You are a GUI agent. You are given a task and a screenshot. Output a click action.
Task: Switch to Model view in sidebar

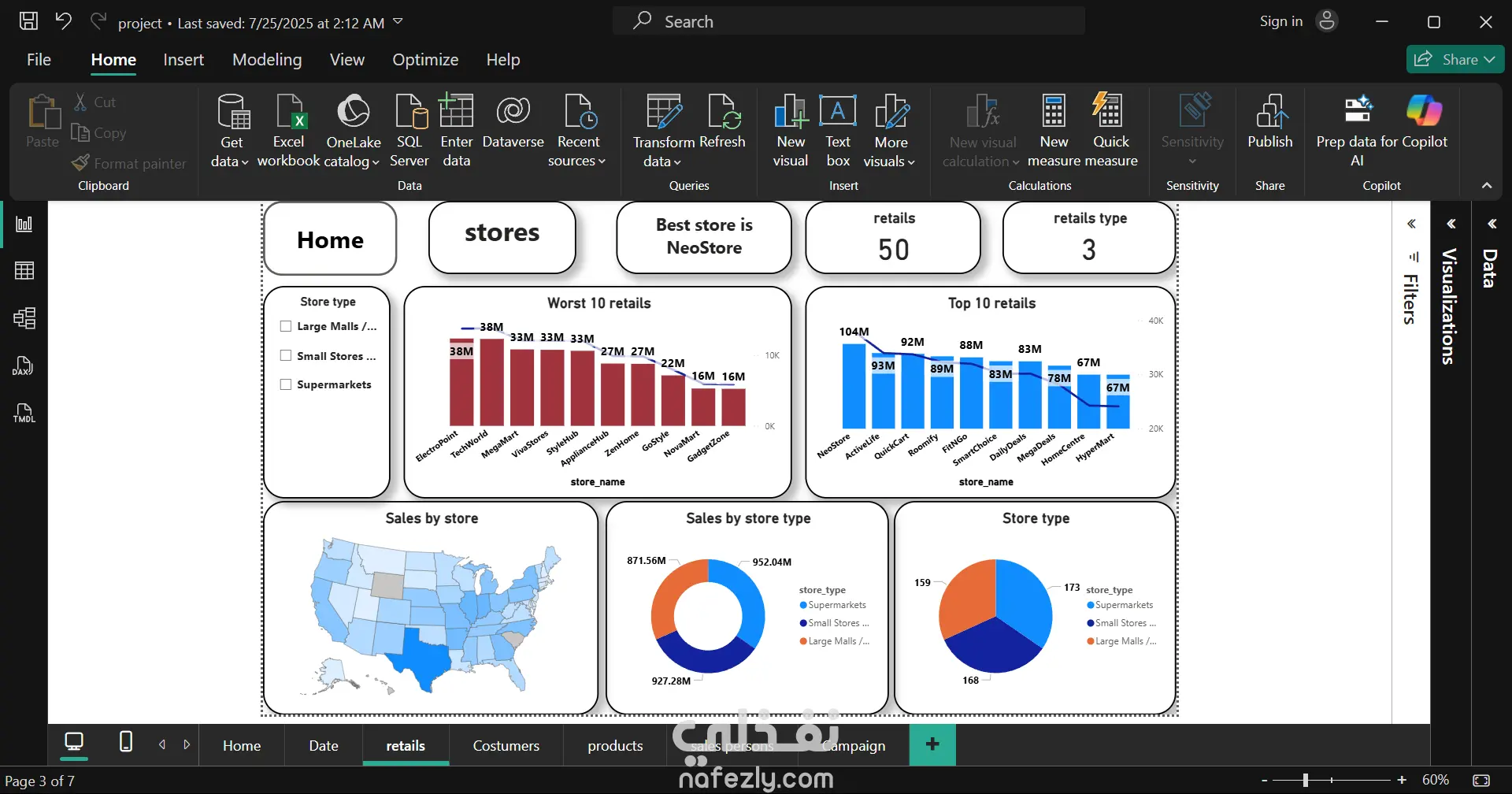point(24,318)
